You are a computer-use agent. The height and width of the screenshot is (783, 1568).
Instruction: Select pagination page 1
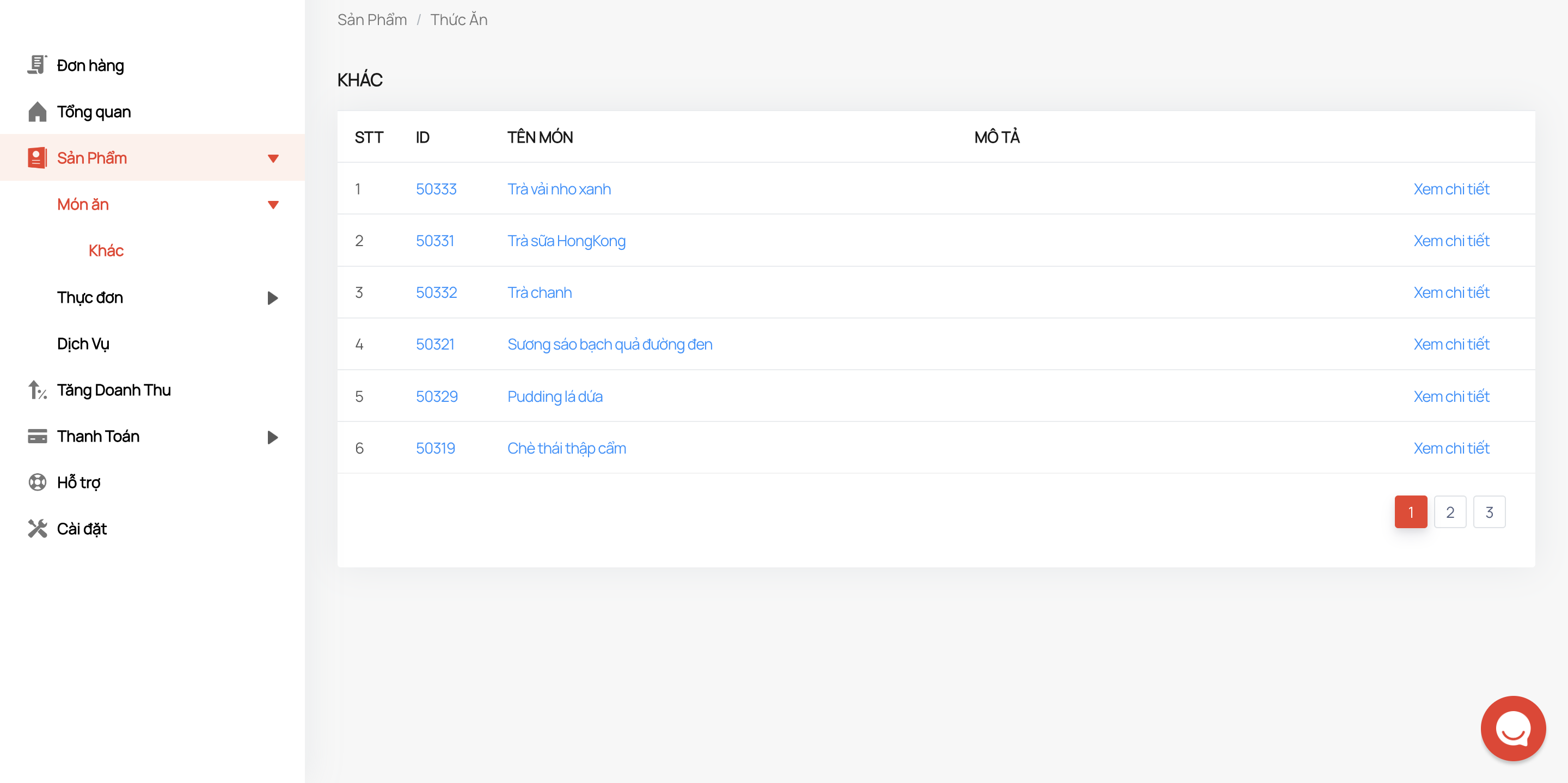pyautogui.click(x=1411, y=512)
